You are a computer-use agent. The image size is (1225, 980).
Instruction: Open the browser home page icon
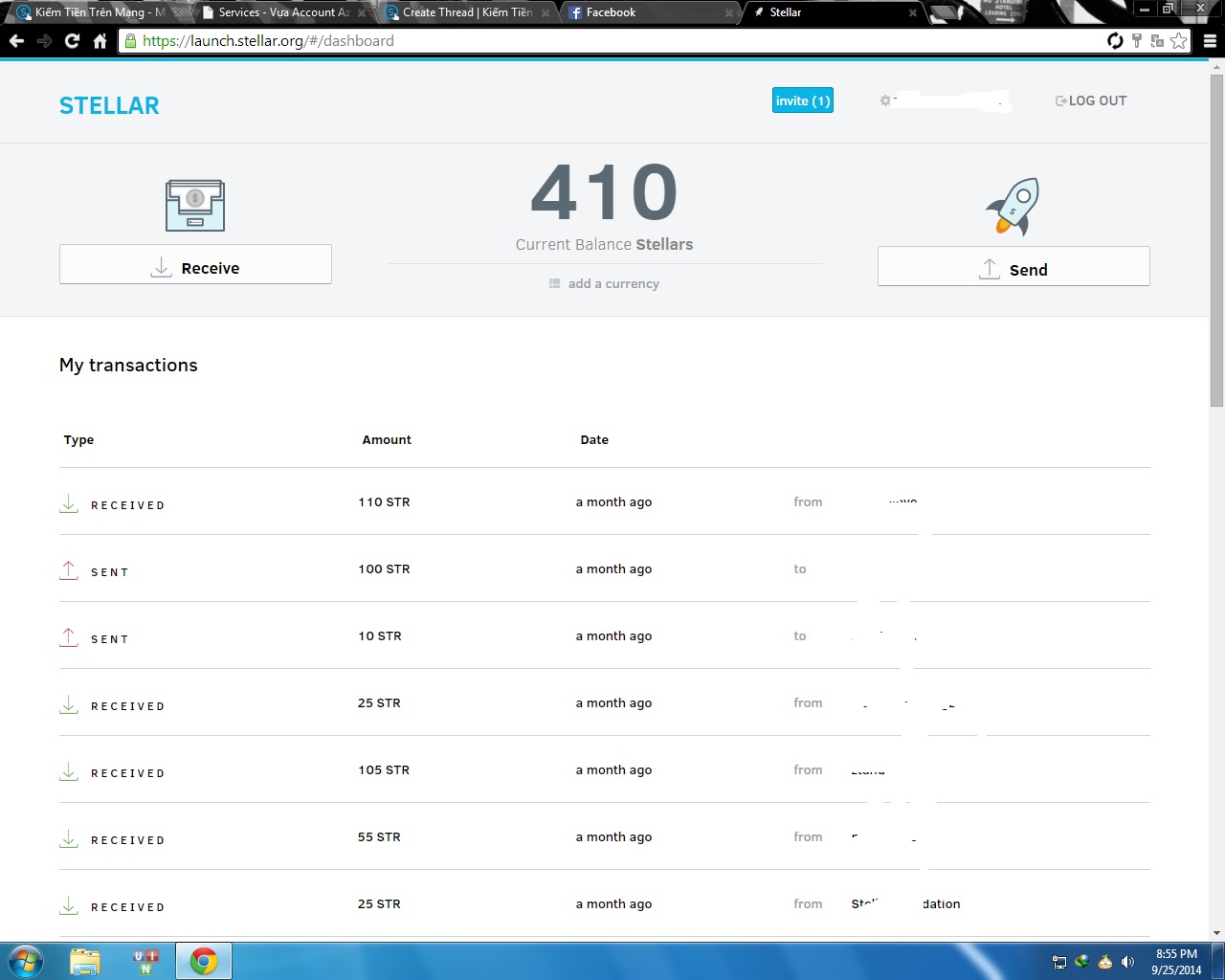pyautogui.click(x=100, y=41)
